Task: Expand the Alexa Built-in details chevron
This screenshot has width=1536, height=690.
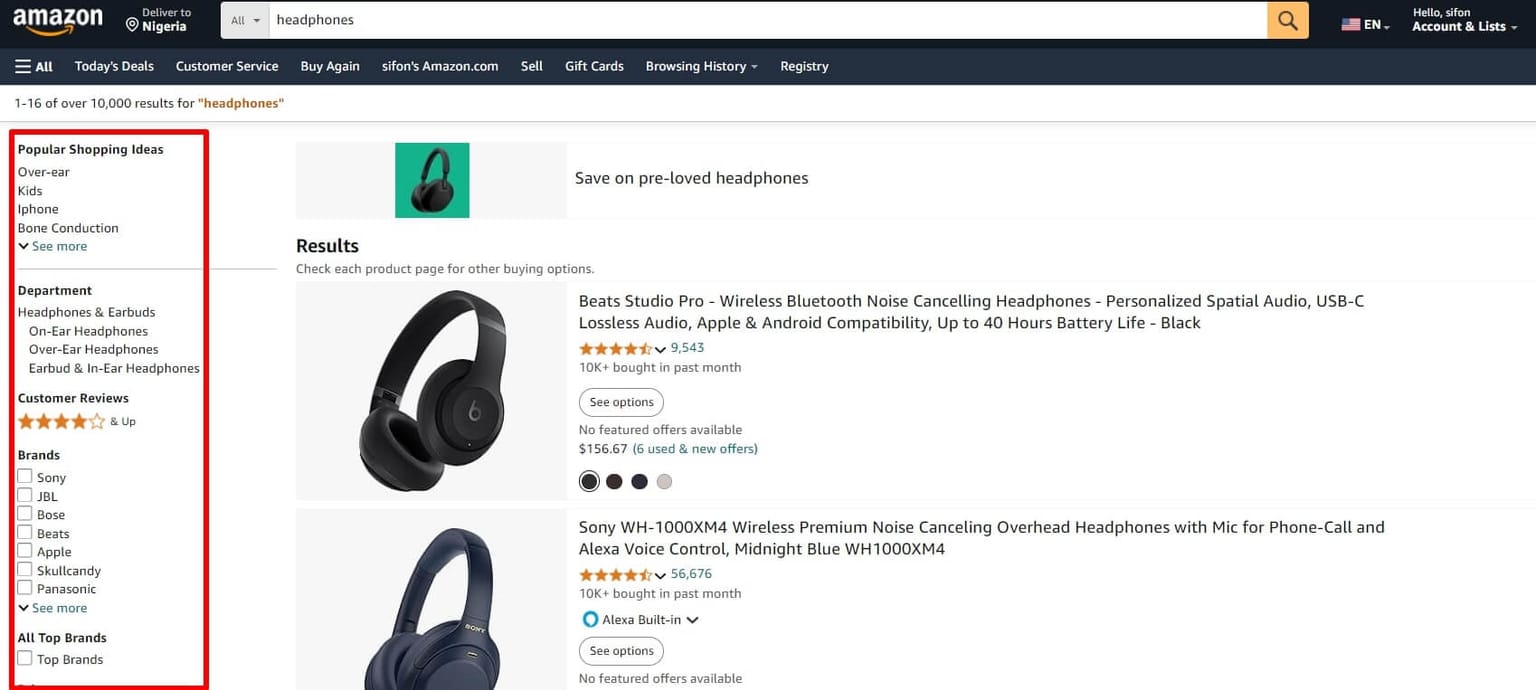Action: 694,619
